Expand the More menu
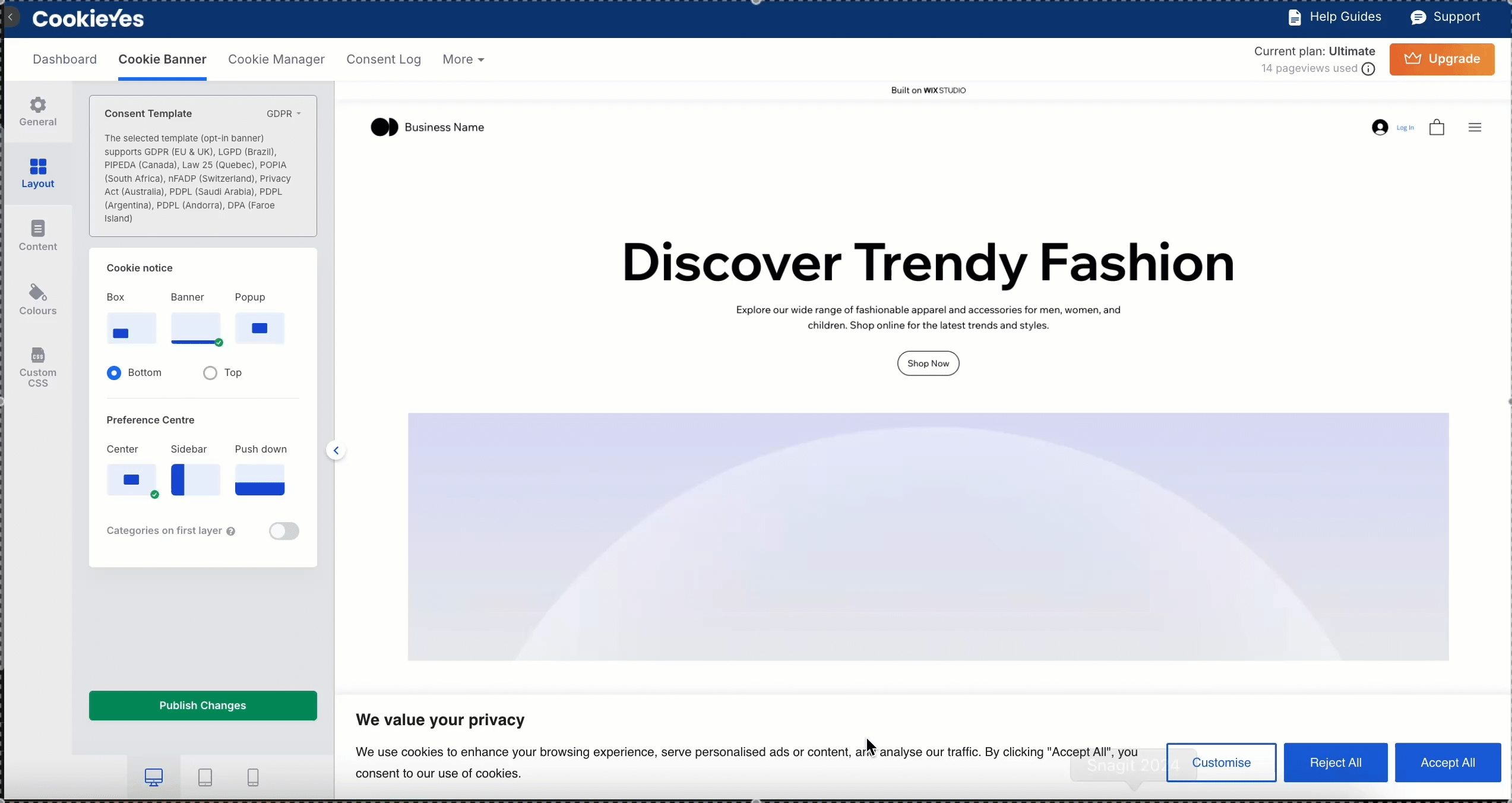Viewport: 1512px width, 803px height. (463, 59)
